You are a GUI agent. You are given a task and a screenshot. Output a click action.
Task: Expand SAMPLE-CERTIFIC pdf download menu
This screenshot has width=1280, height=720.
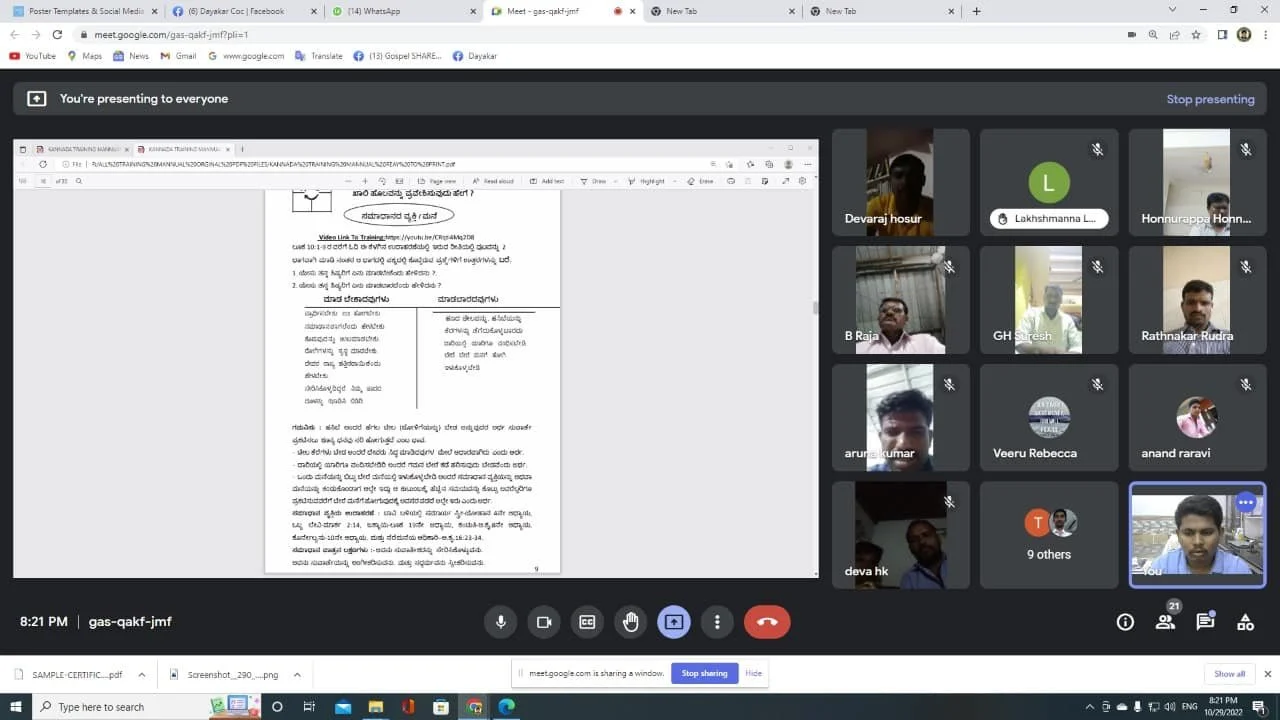141,674
